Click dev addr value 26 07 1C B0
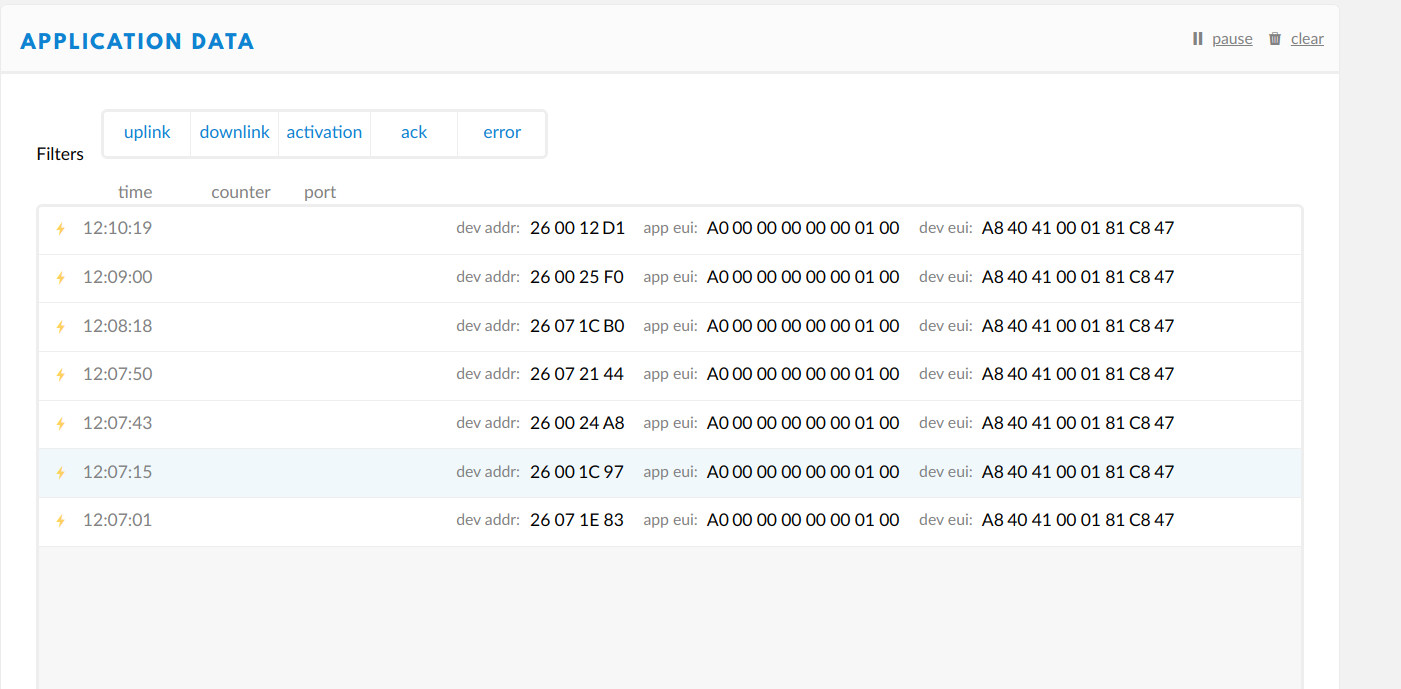 tap(577, 326)
